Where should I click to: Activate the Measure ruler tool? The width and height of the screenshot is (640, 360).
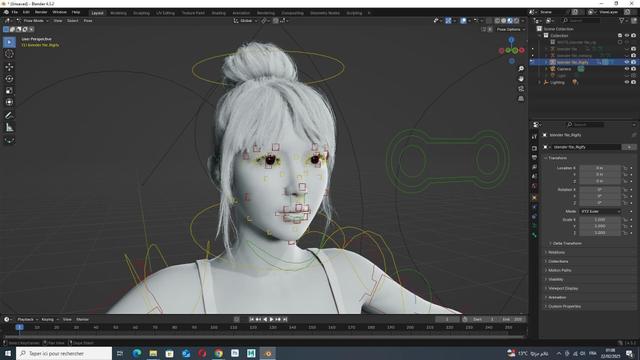[x=9, y=128]
